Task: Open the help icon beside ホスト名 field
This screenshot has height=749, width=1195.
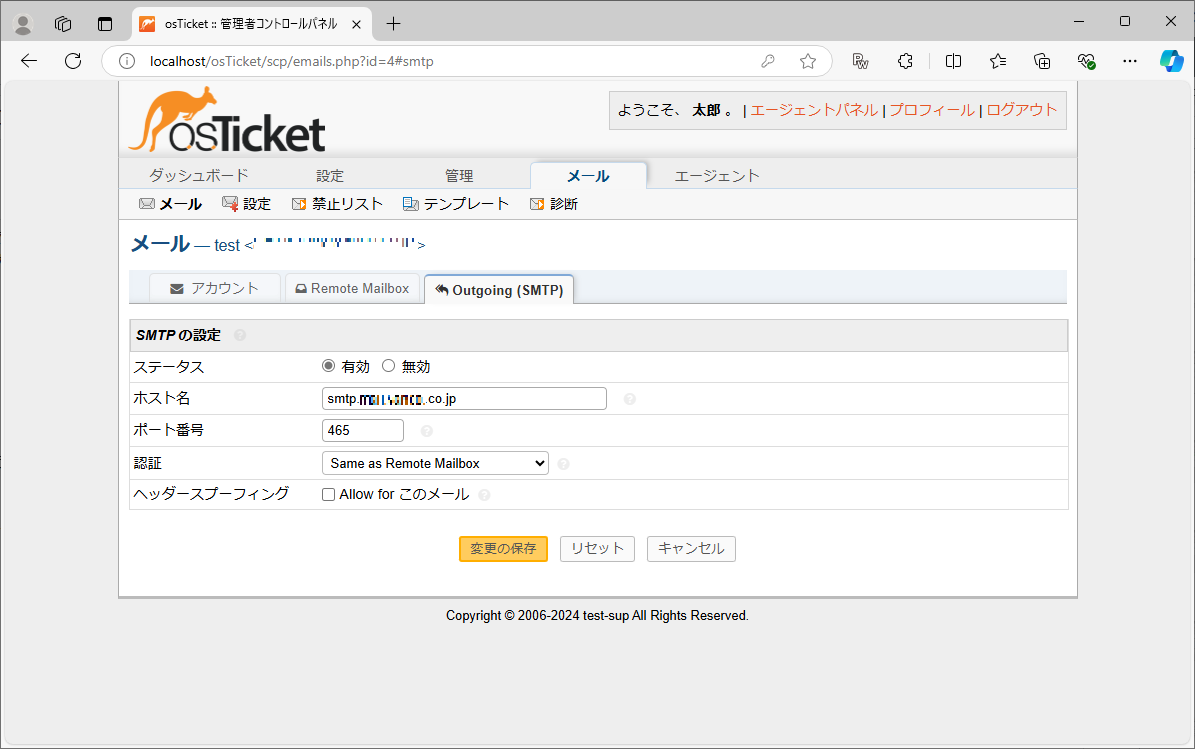Action: point(629,398)
